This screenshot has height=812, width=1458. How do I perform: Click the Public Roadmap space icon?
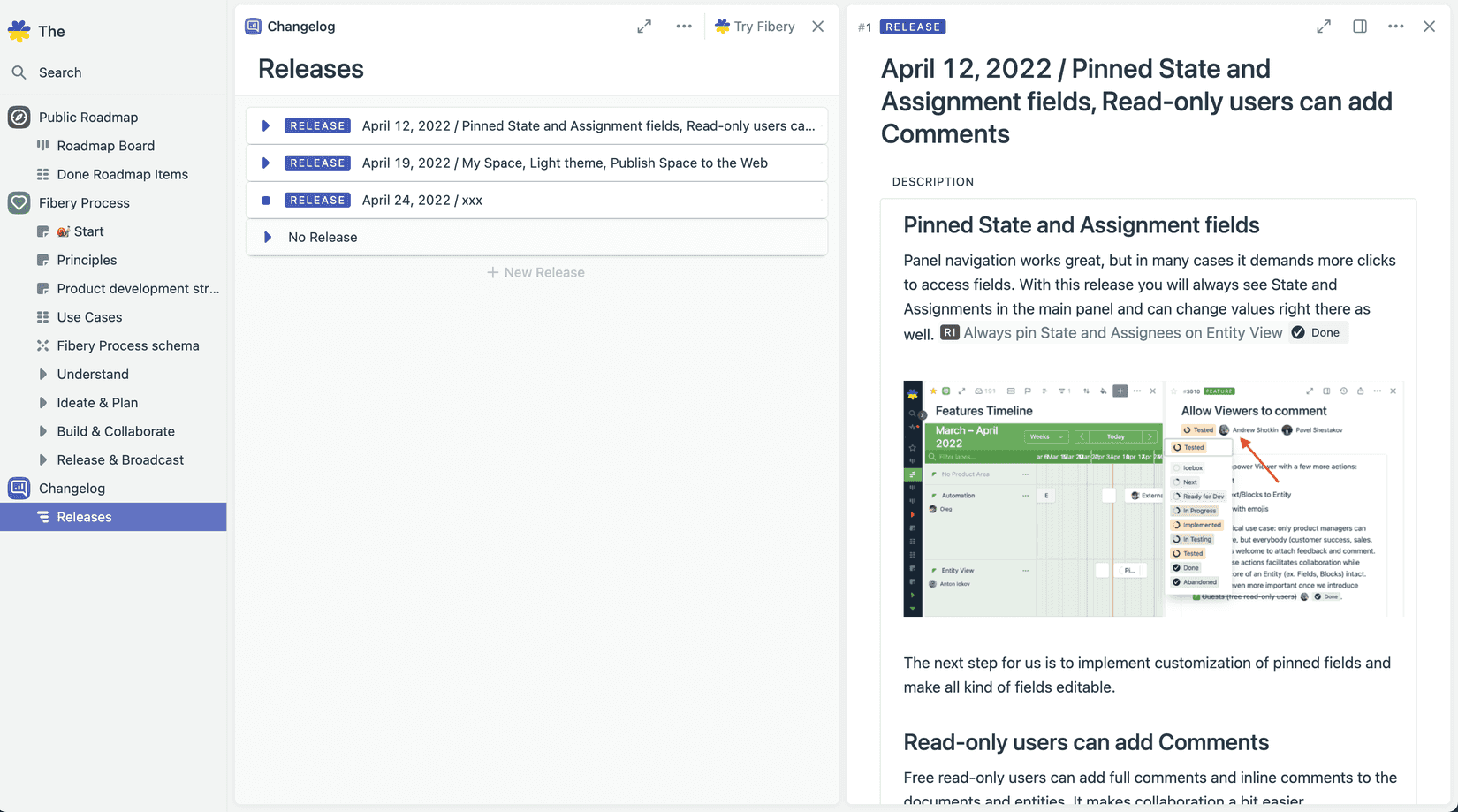click(19, 117)
